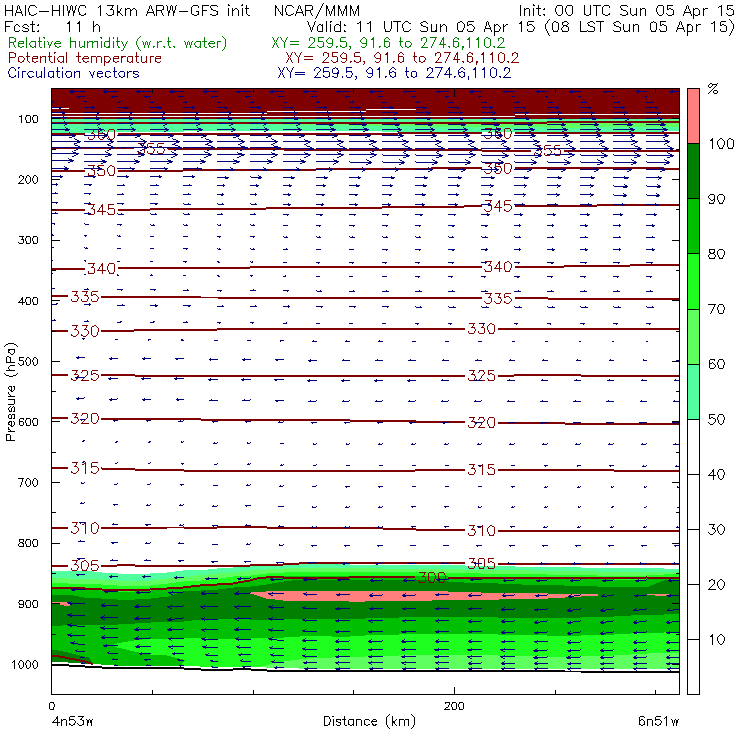This screenshot has height=740, width=740.
Task: Click the '(08 LST Sun 05 Apr 15)' text
Action: pos(639,26)
